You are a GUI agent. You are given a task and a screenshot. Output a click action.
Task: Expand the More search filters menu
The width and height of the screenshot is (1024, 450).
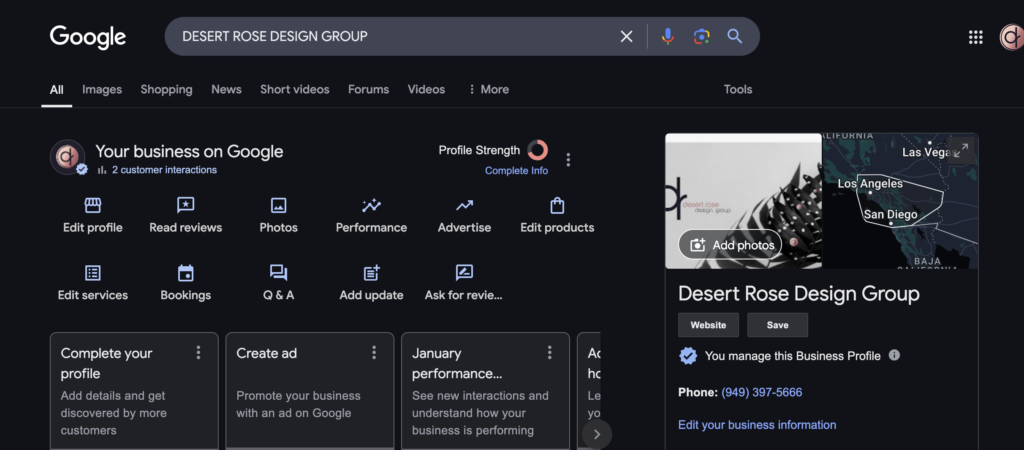pos(488,89)
